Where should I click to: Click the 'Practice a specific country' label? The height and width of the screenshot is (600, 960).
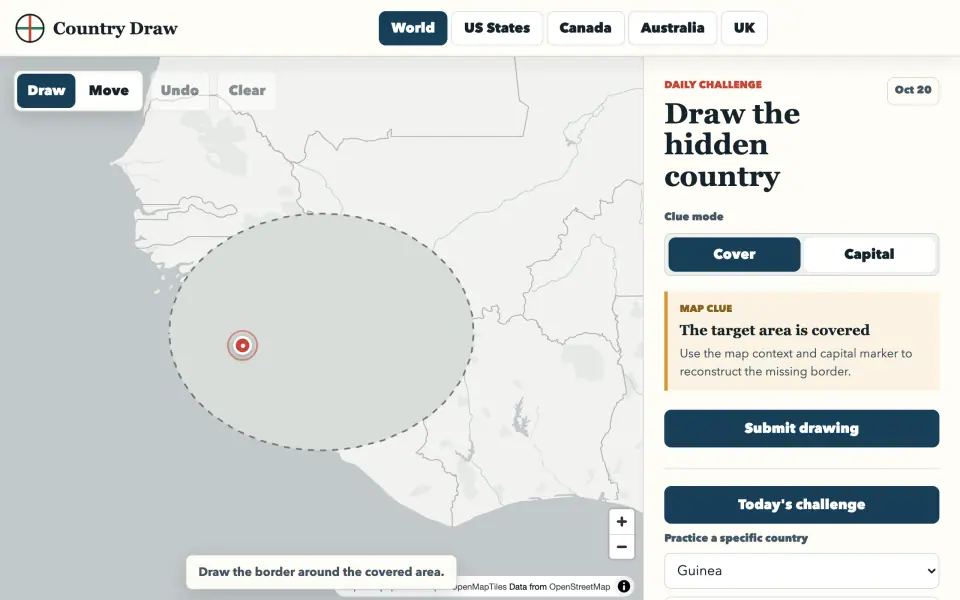736,538
